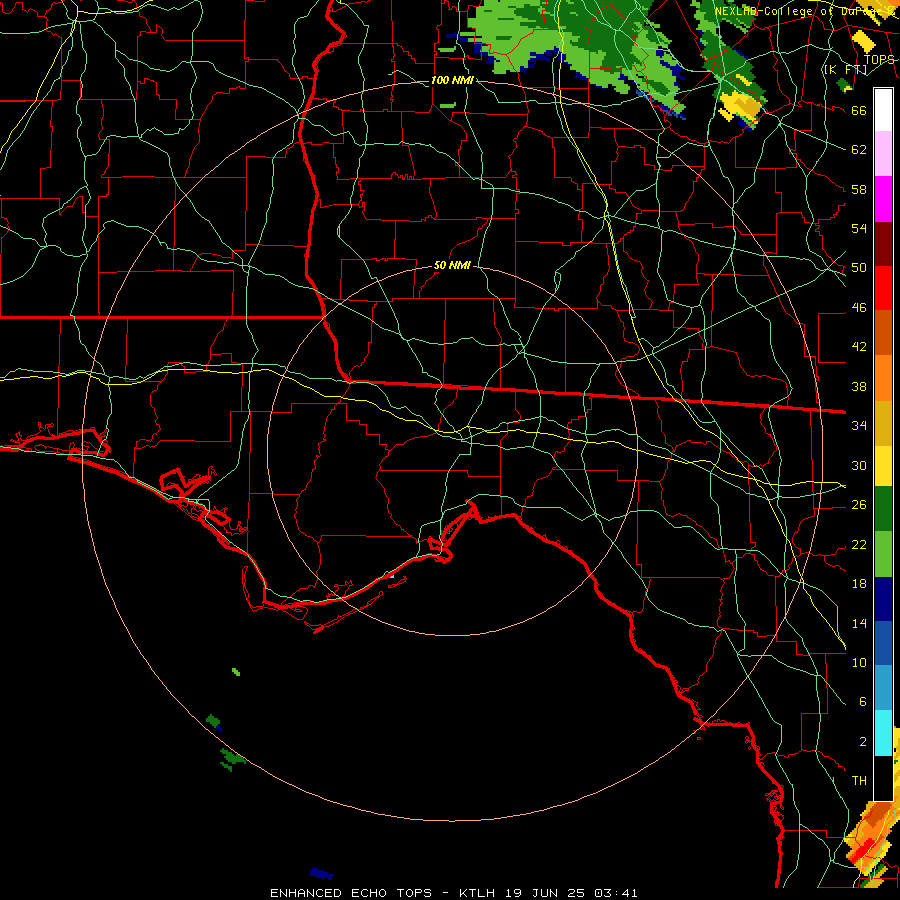
Task: Click the legend value "26"
Action: pos(859,505)
